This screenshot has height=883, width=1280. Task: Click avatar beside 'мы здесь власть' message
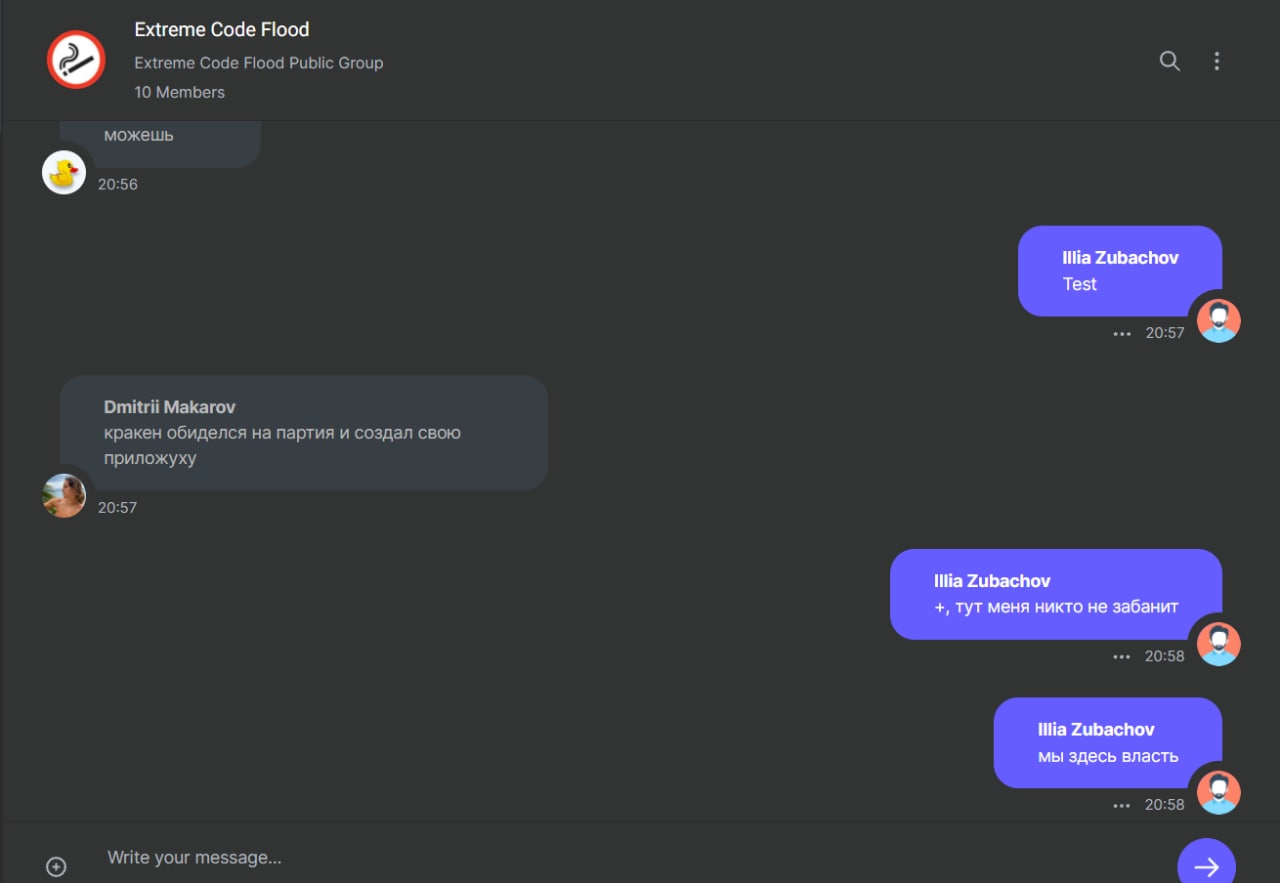[1219, 792]
